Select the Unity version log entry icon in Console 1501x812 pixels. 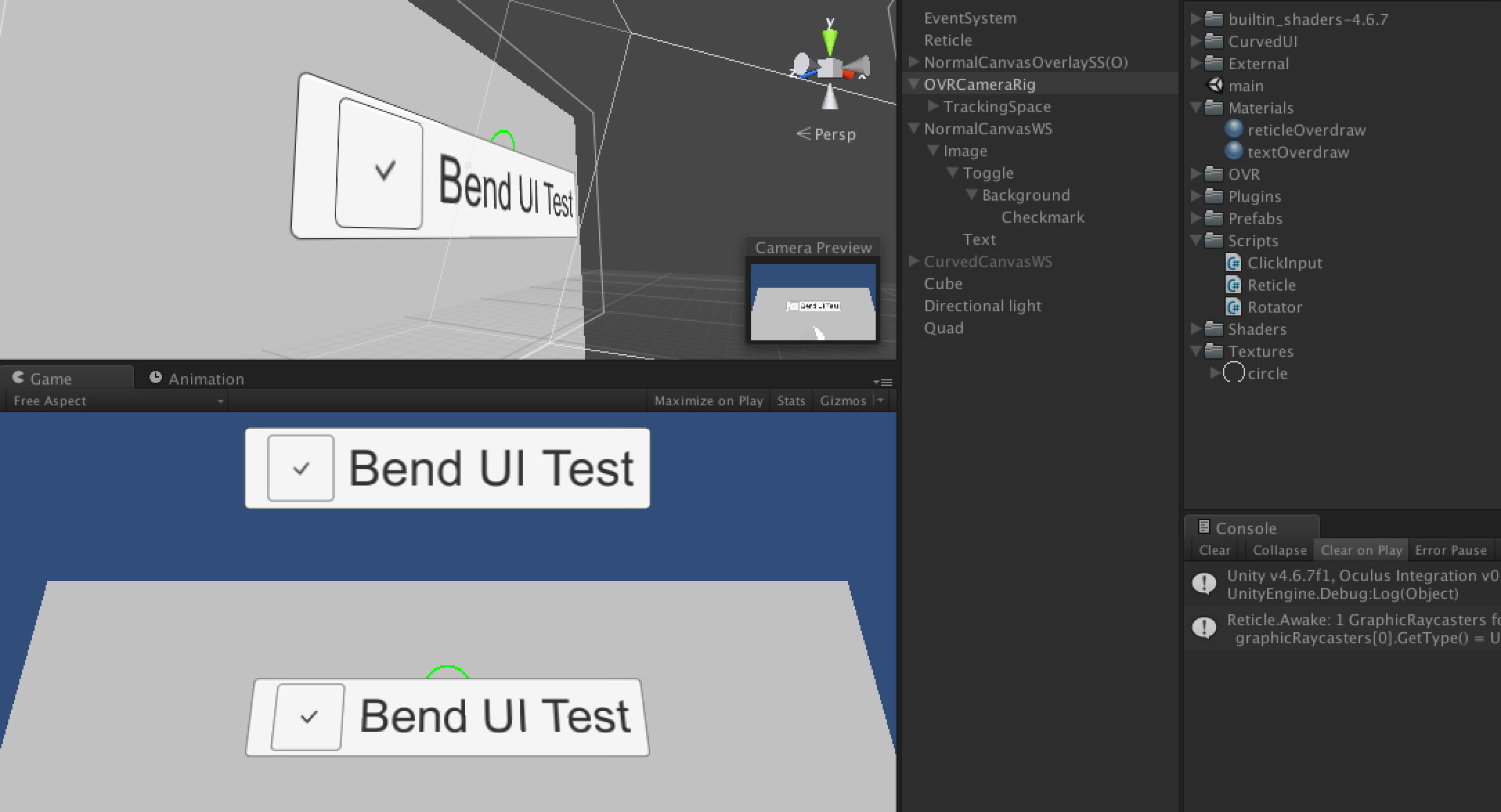(x=1204, y=584)
